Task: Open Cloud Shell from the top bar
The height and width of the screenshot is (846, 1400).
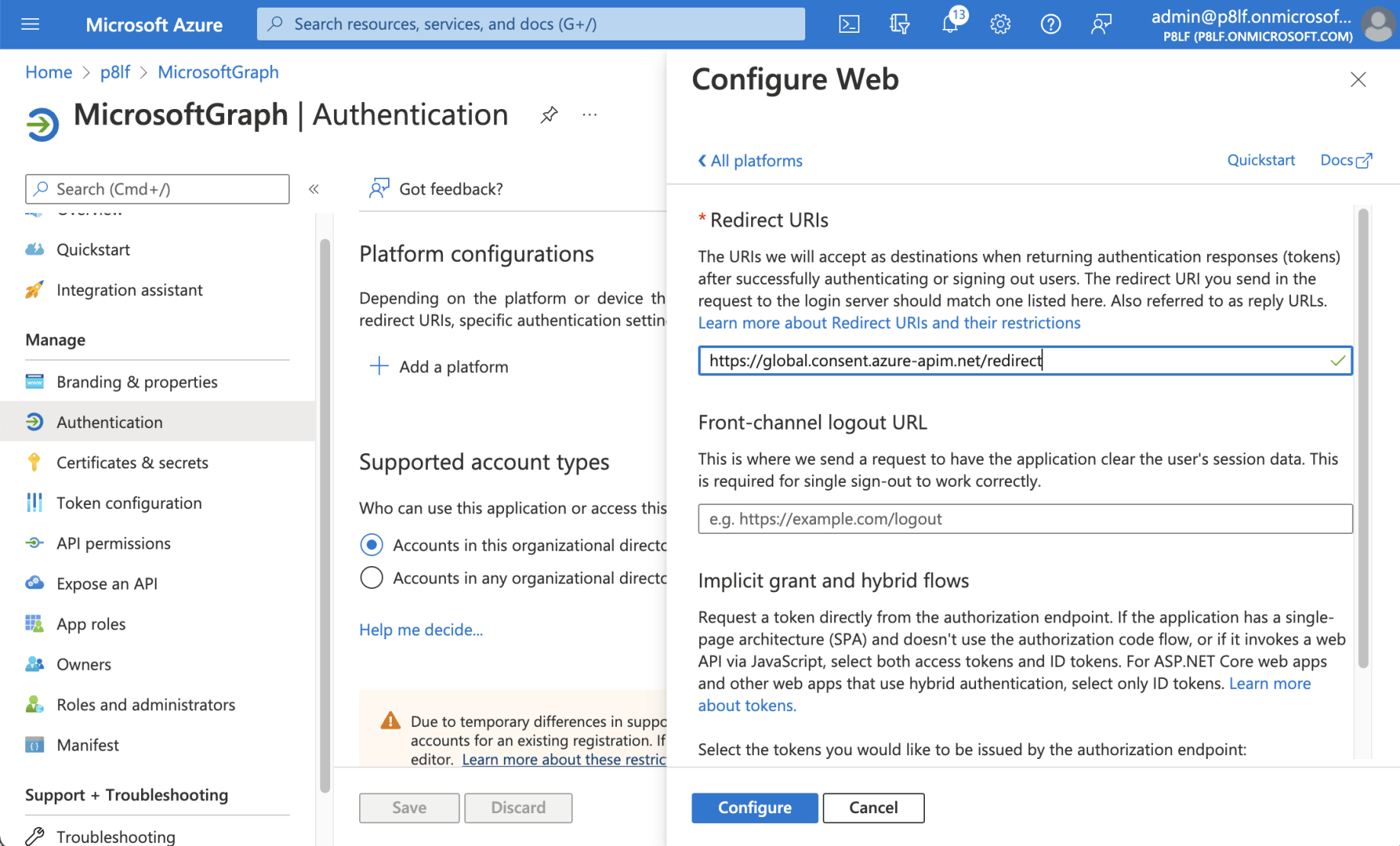Action: click(x=849, y=24)
